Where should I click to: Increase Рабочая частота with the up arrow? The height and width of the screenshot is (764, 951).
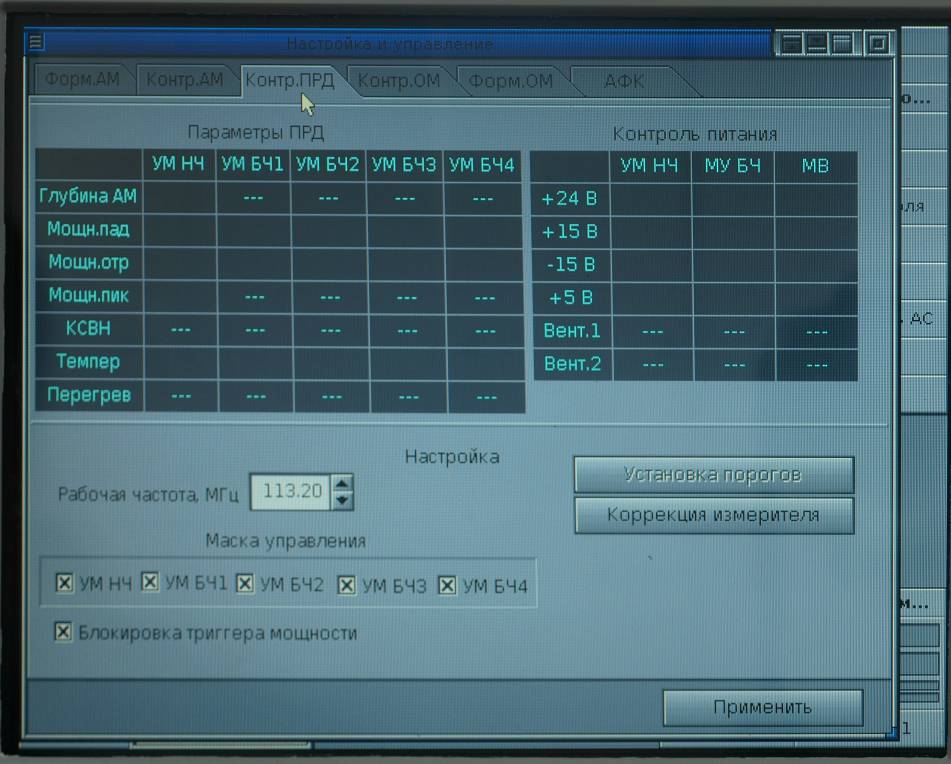(342, 483)
